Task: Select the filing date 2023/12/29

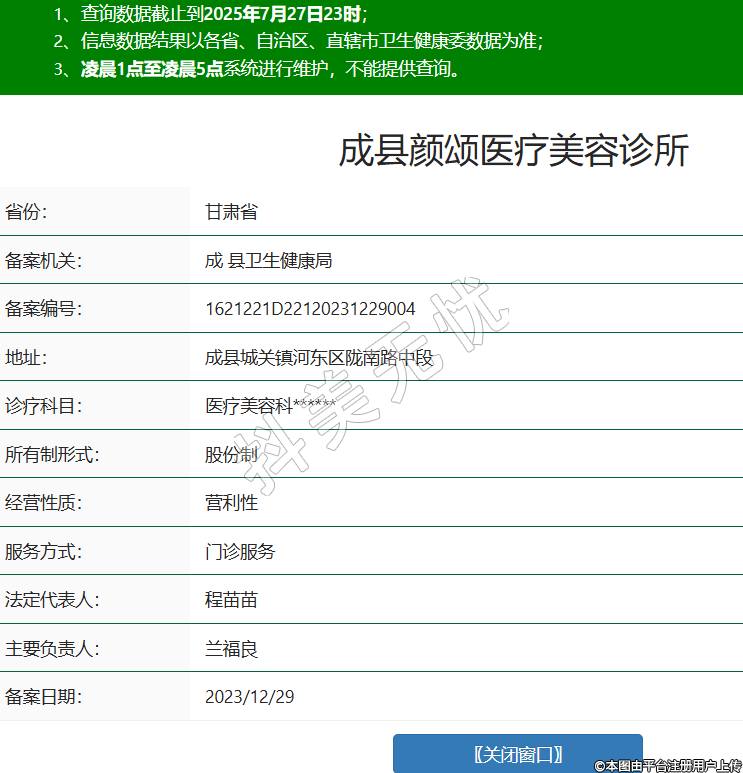Action: tap(249, 697)
